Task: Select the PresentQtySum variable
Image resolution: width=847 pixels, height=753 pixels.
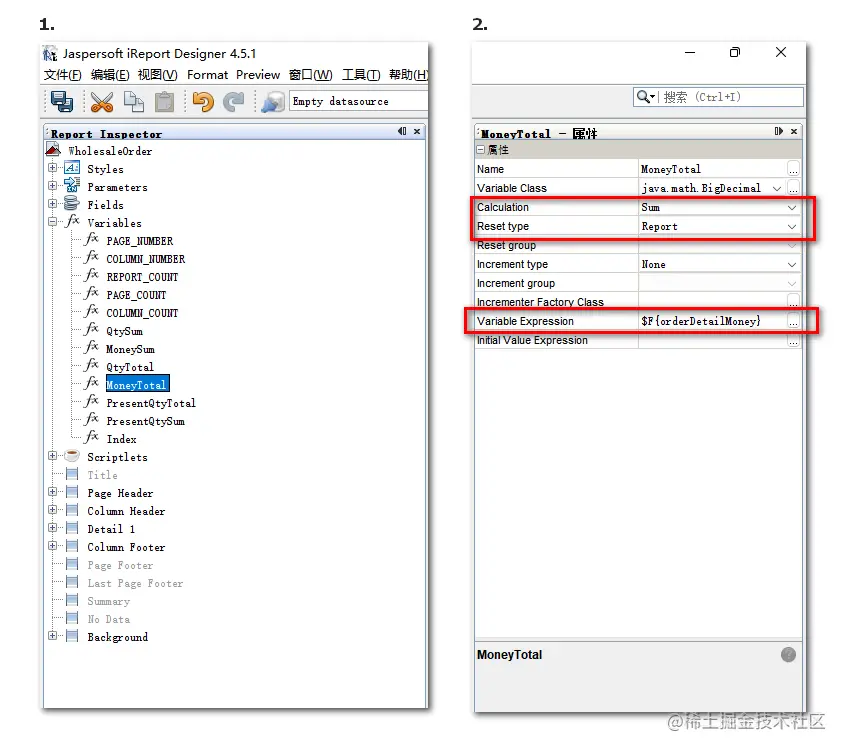Action: [x=145, y=421]
